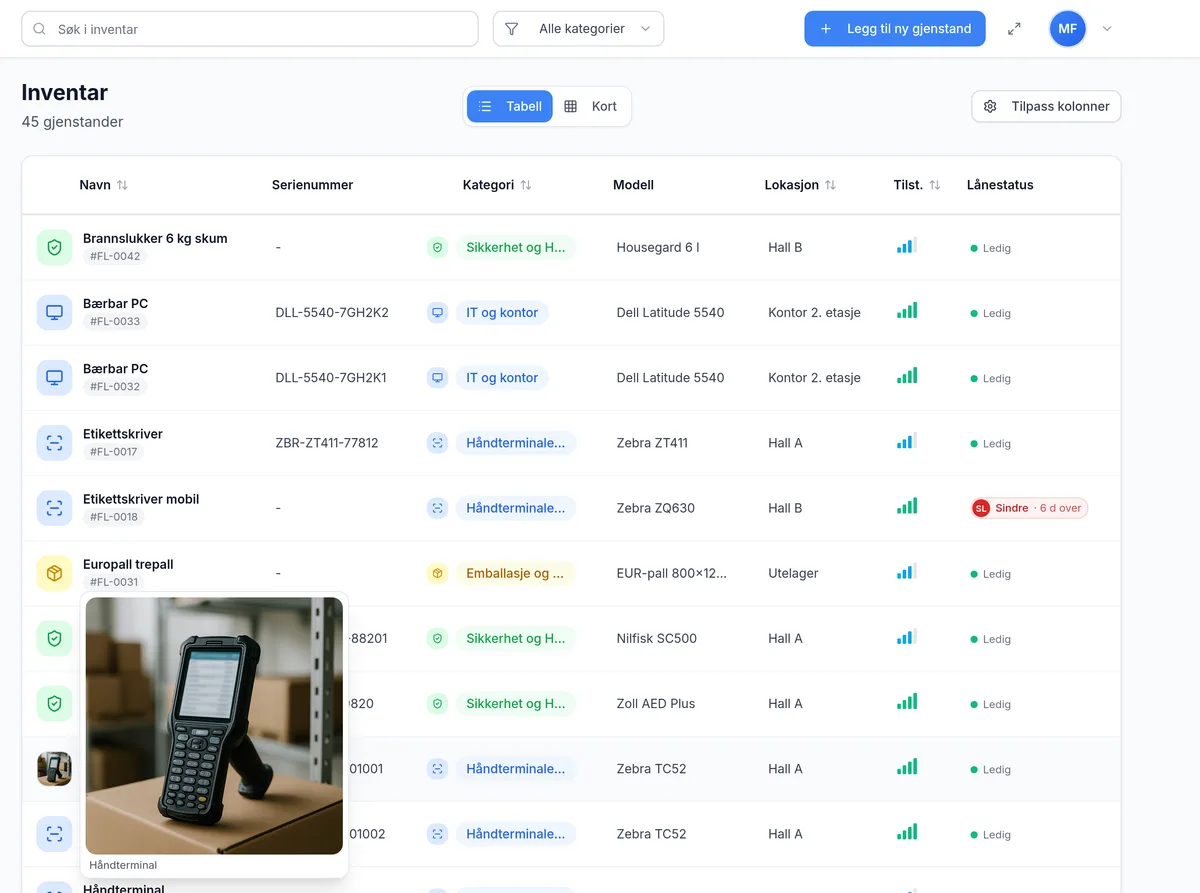Click the scanner icon beside Etikettskriver mobil
The image size is (1200, 893).
[54, 508]
